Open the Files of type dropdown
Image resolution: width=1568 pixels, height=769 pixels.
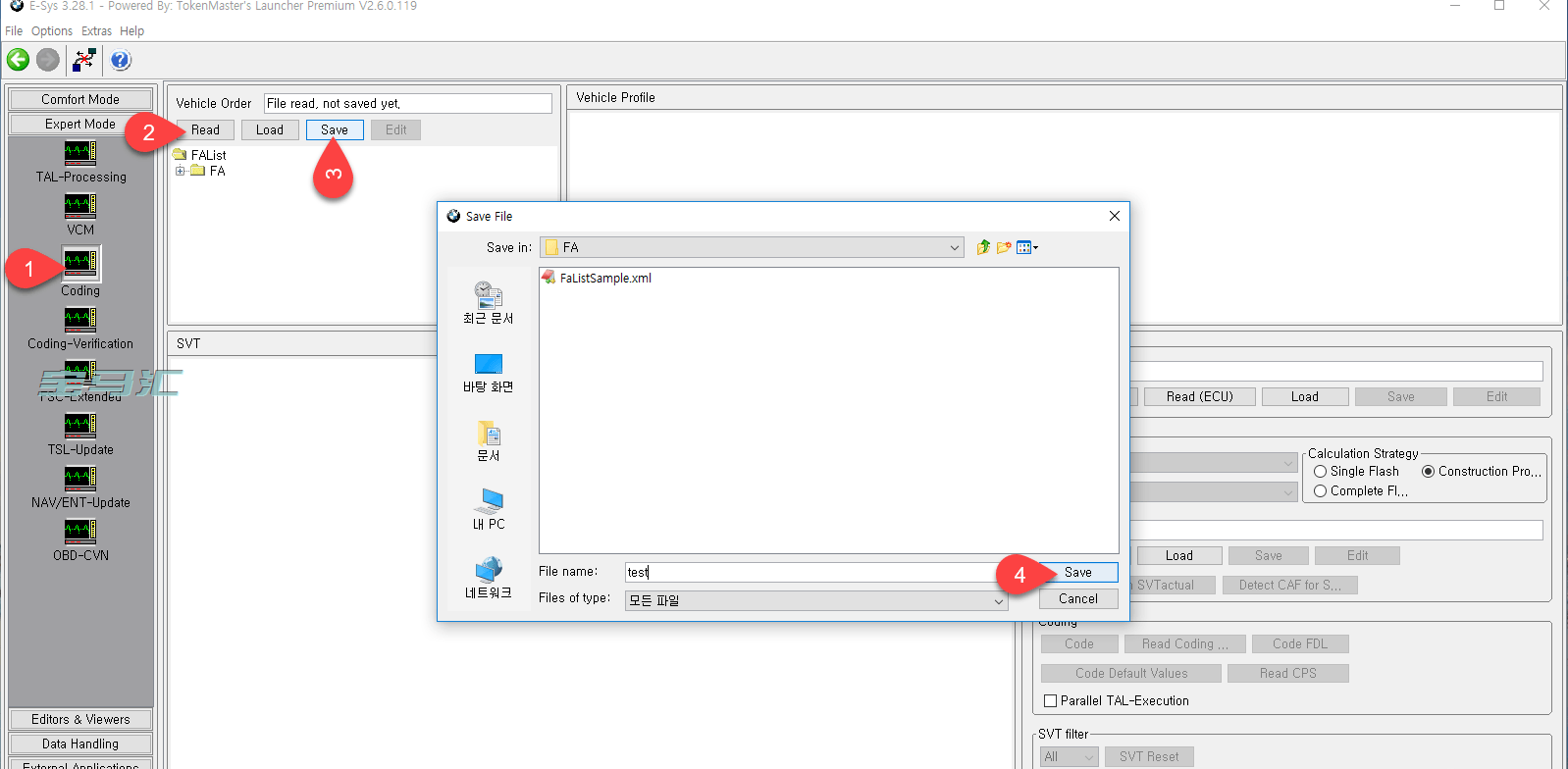point(998,601)
